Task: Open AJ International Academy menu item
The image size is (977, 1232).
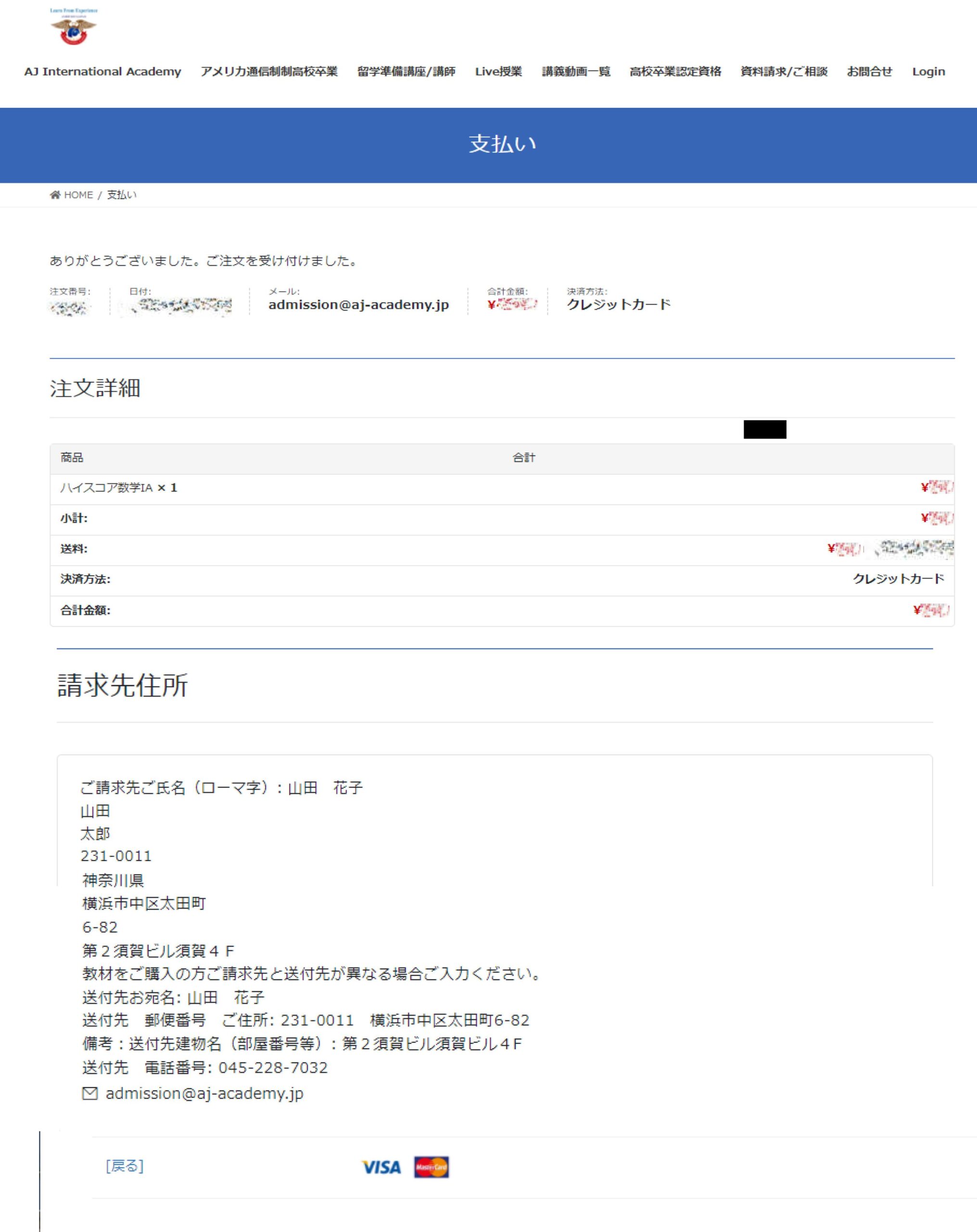Action: pyautogui.click(x=102, y=71)
